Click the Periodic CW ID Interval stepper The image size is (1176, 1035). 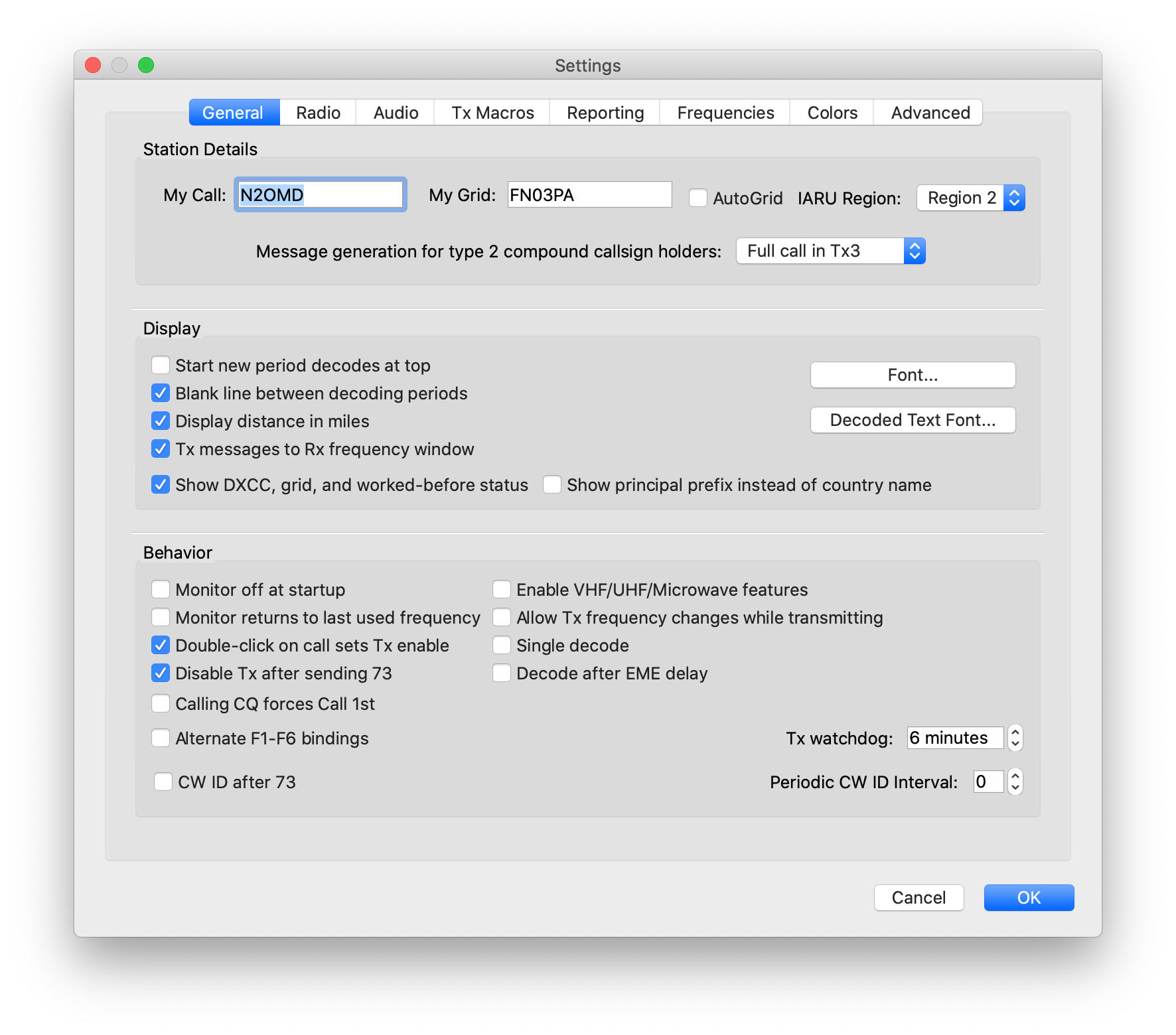tap(1015, 782)
